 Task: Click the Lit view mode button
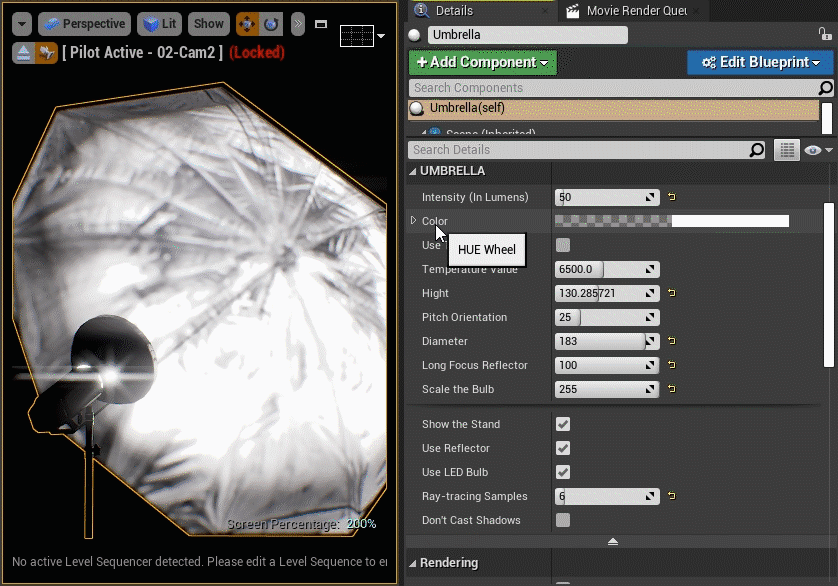coord(160,24)
